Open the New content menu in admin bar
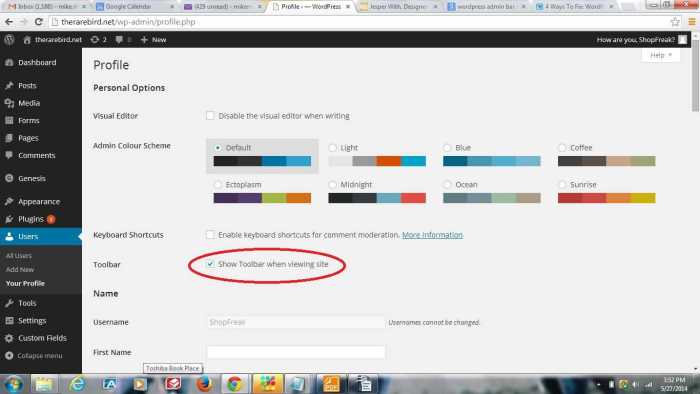 click(x=153, y=40)
